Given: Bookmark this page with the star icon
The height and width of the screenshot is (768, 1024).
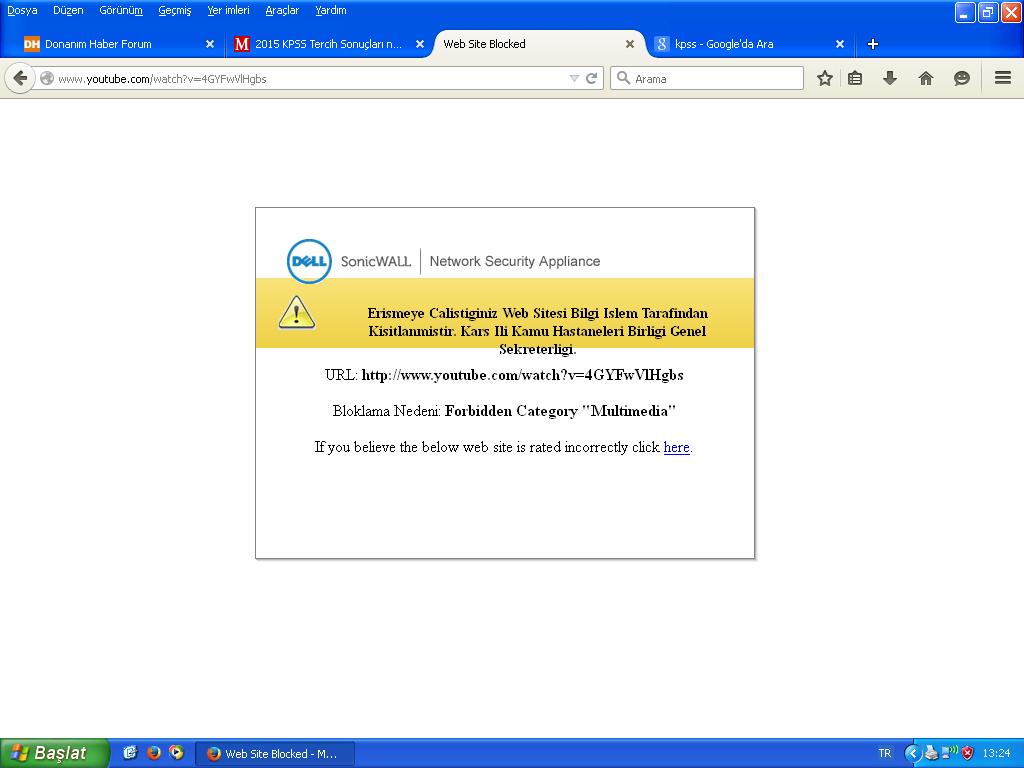Looking at the screenshot, I should (825, 79).
